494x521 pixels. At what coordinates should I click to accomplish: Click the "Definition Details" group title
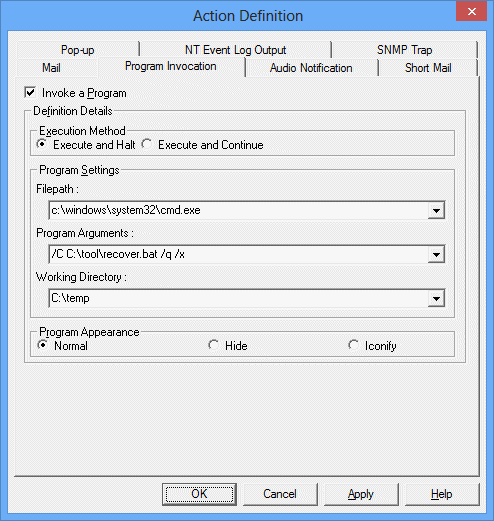click(73, 111)
